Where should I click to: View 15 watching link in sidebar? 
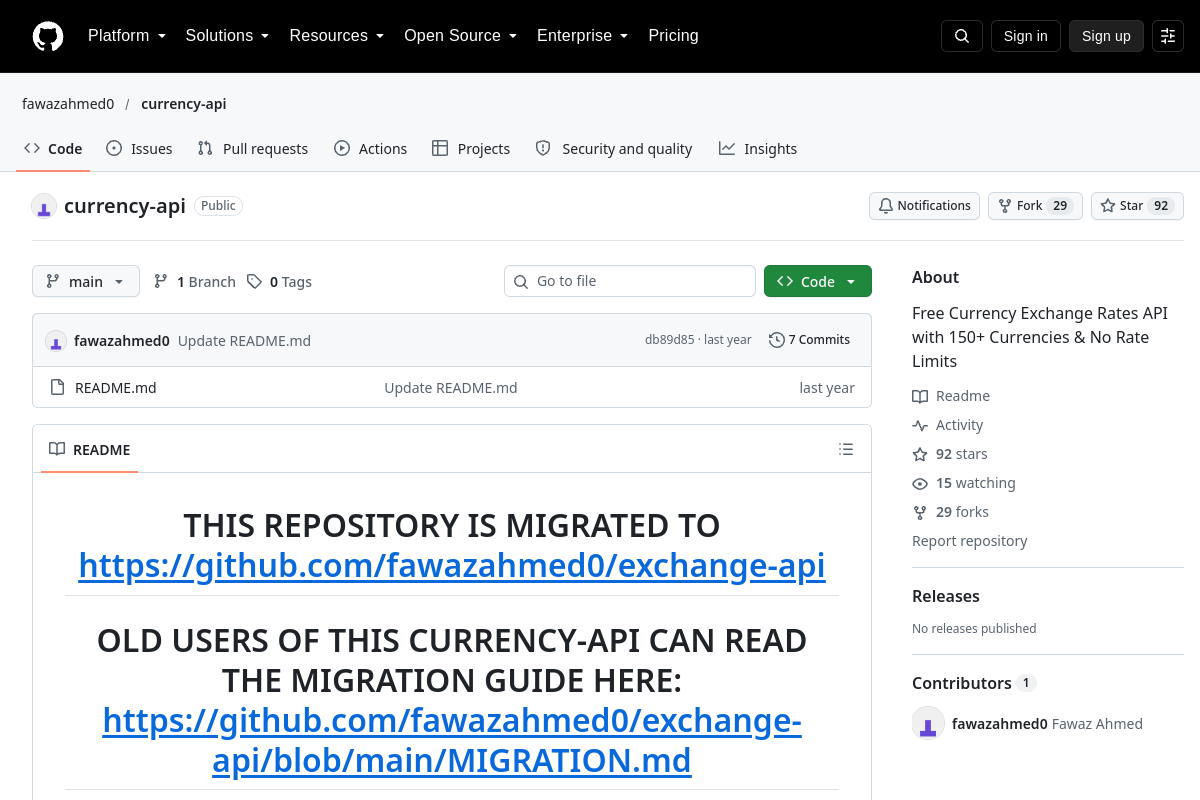click(x=964, y=483)
